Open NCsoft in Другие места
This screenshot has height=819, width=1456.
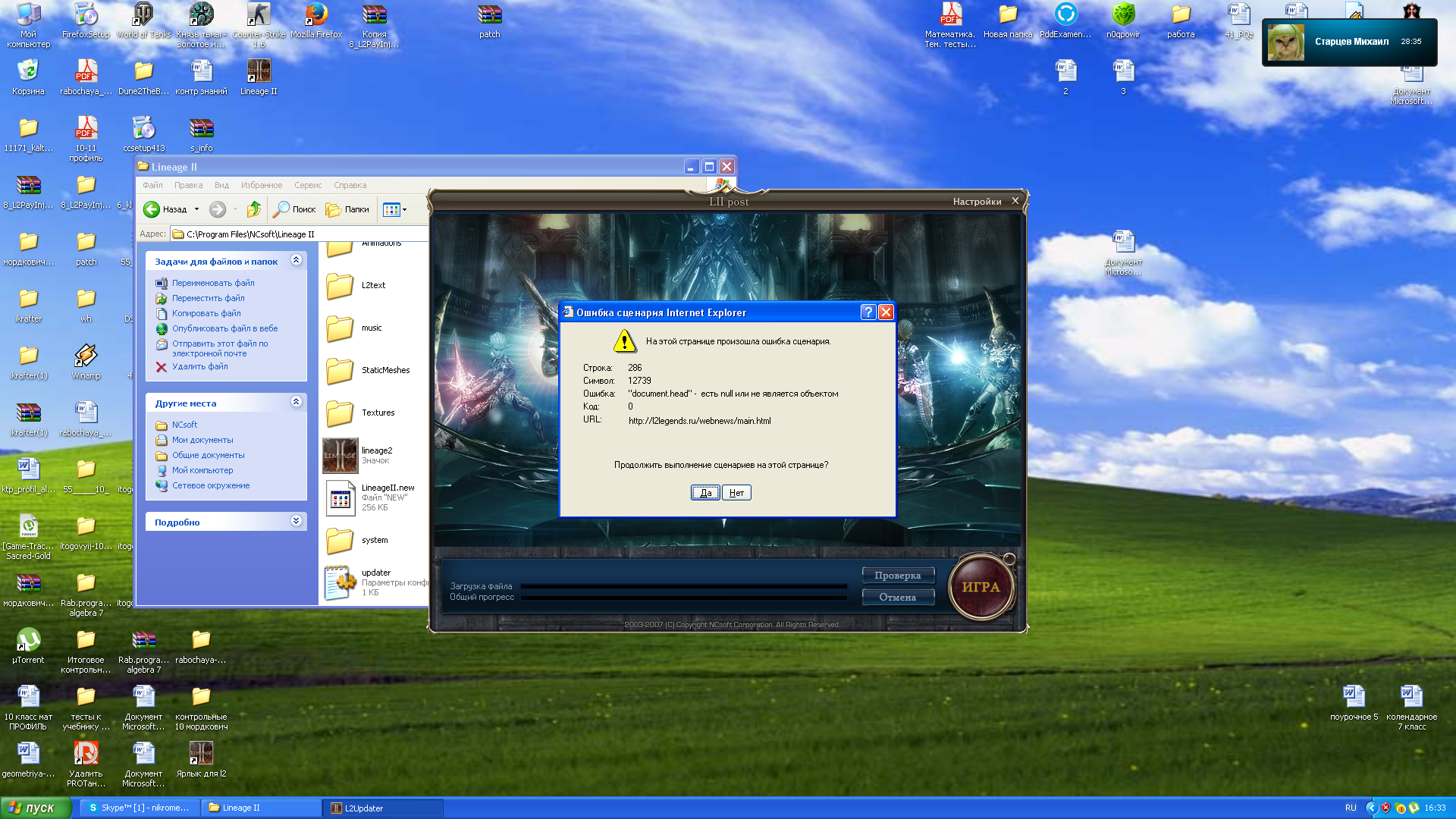tap(184, 425)
